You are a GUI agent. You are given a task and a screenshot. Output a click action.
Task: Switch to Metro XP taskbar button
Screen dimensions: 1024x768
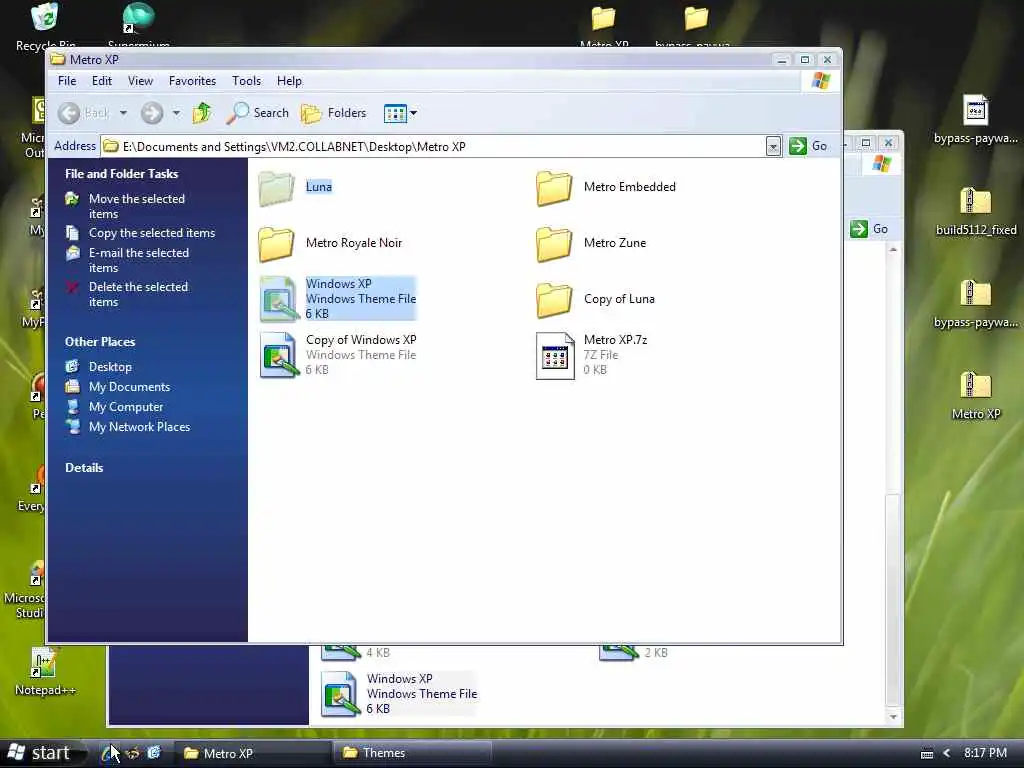click(251, 753)
